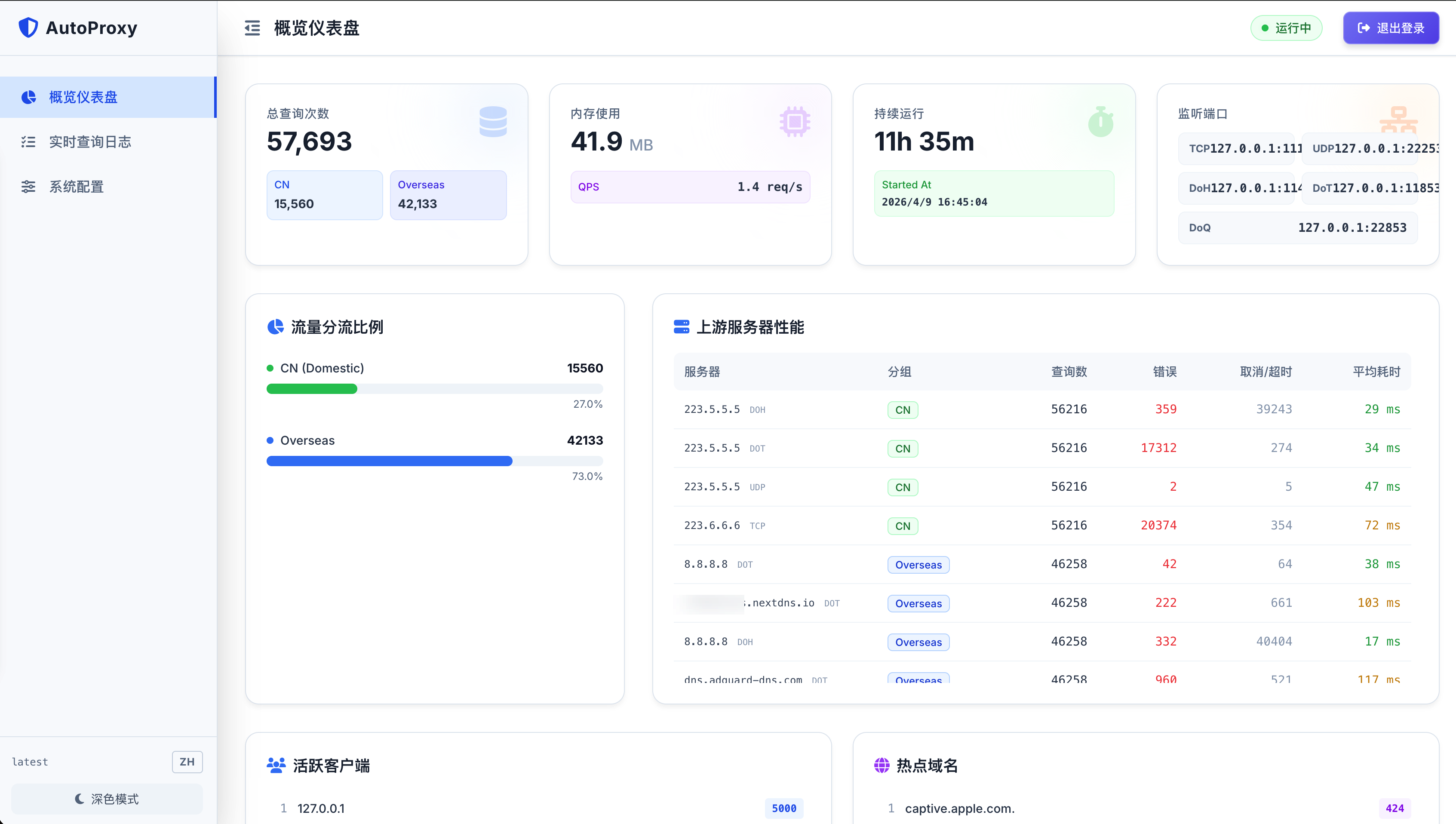
Task: Click the 退出登录 logout button
Action: pyautogui.click(x=1391, y=28)
